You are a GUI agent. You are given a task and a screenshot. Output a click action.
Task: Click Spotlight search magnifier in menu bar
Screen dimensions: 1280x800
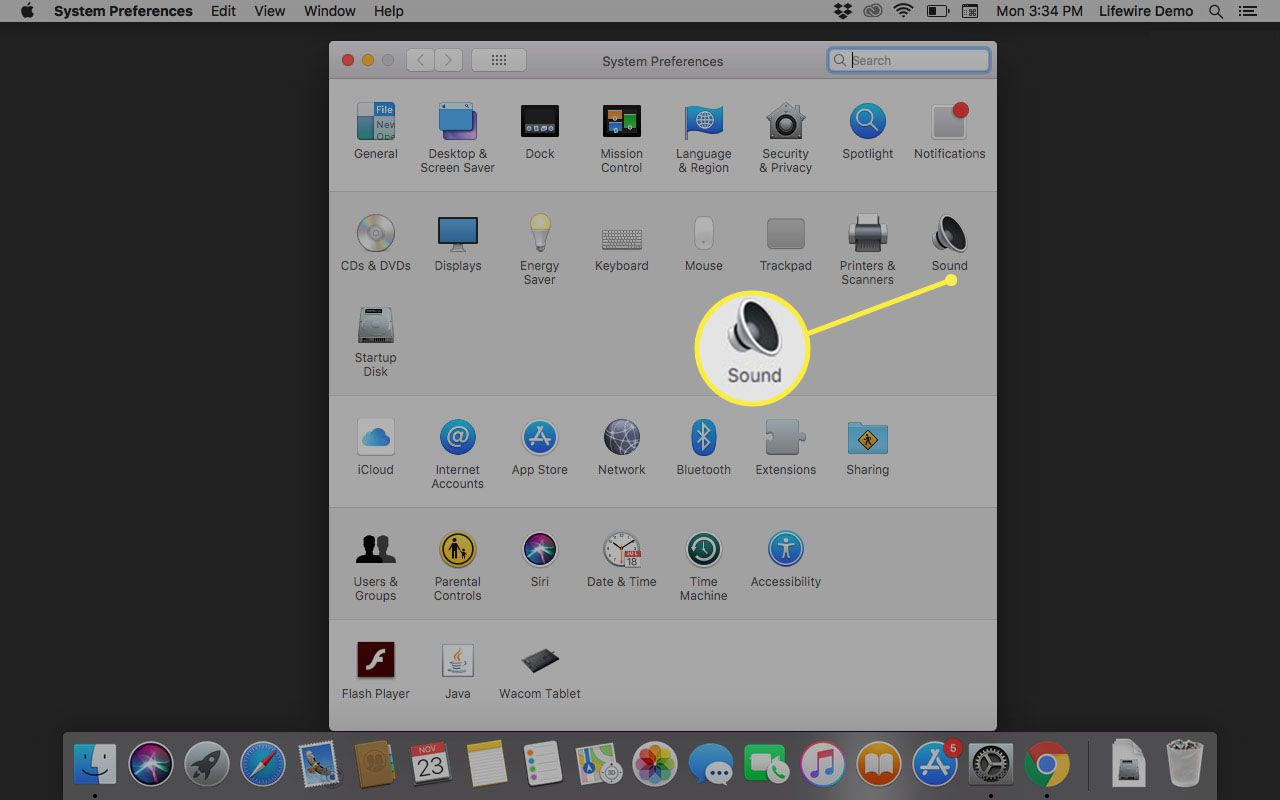point(1216,11)
